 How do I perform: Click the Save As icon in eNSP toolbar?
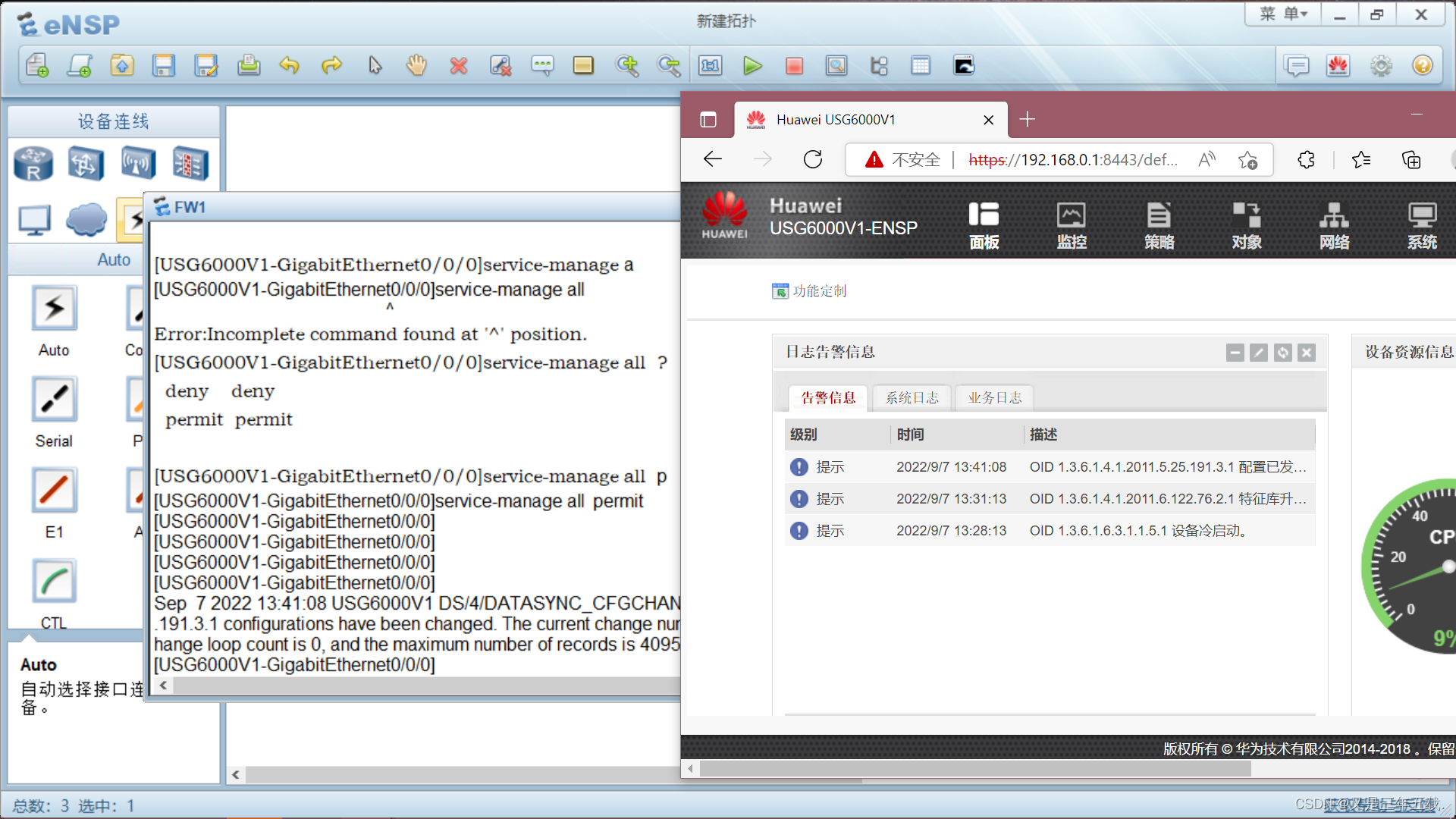[206, 66]
